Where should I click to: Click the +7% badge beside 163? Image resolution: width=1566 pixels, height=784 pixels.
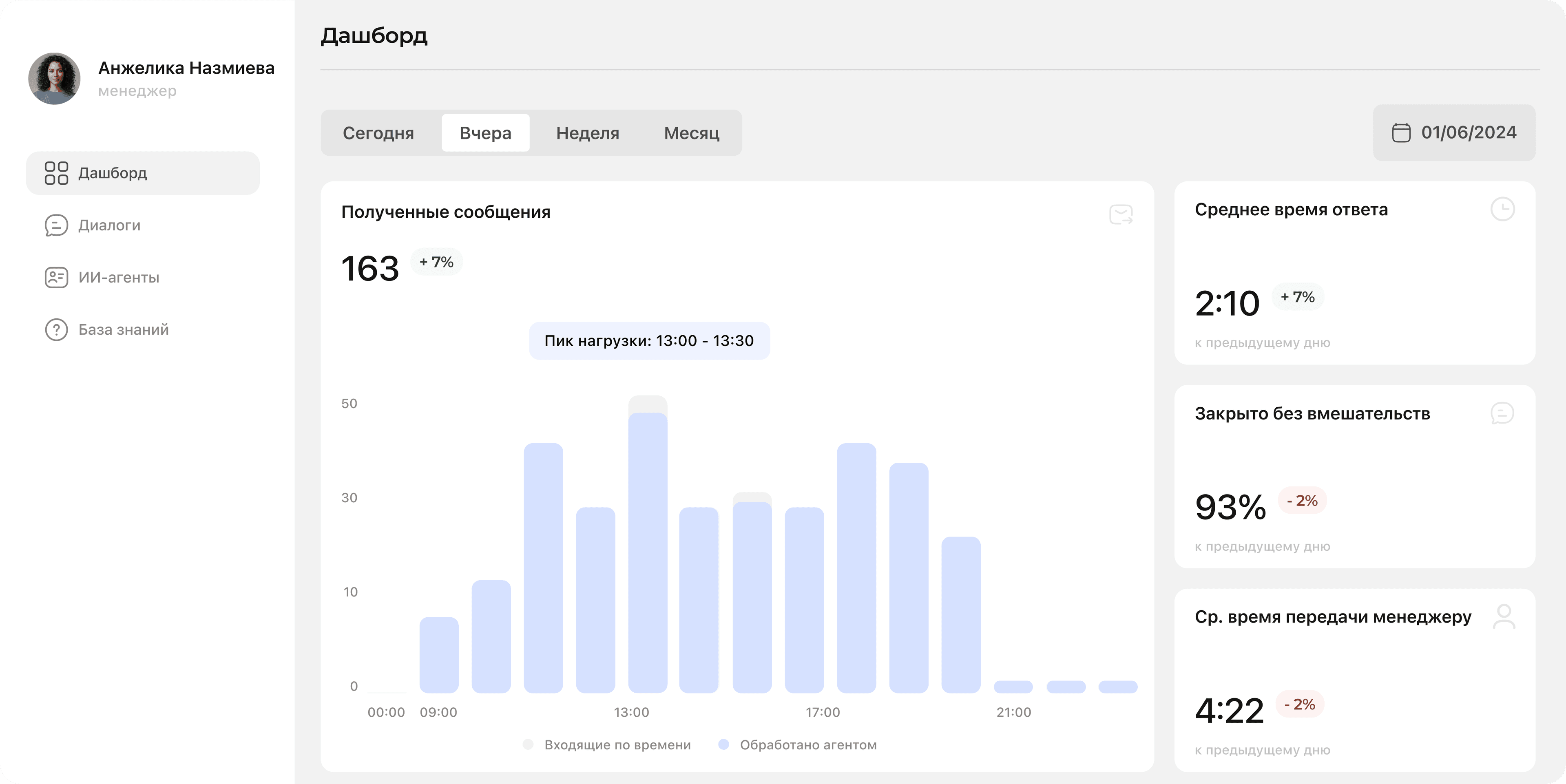[x=436, y=263]
